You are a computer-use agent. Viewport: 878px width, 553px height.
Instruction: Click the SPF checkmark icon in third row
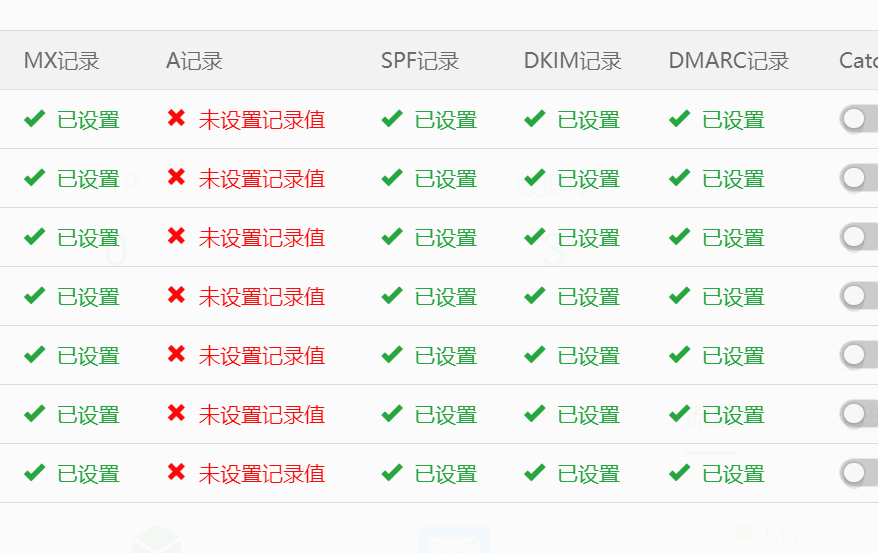click(392, 237)
